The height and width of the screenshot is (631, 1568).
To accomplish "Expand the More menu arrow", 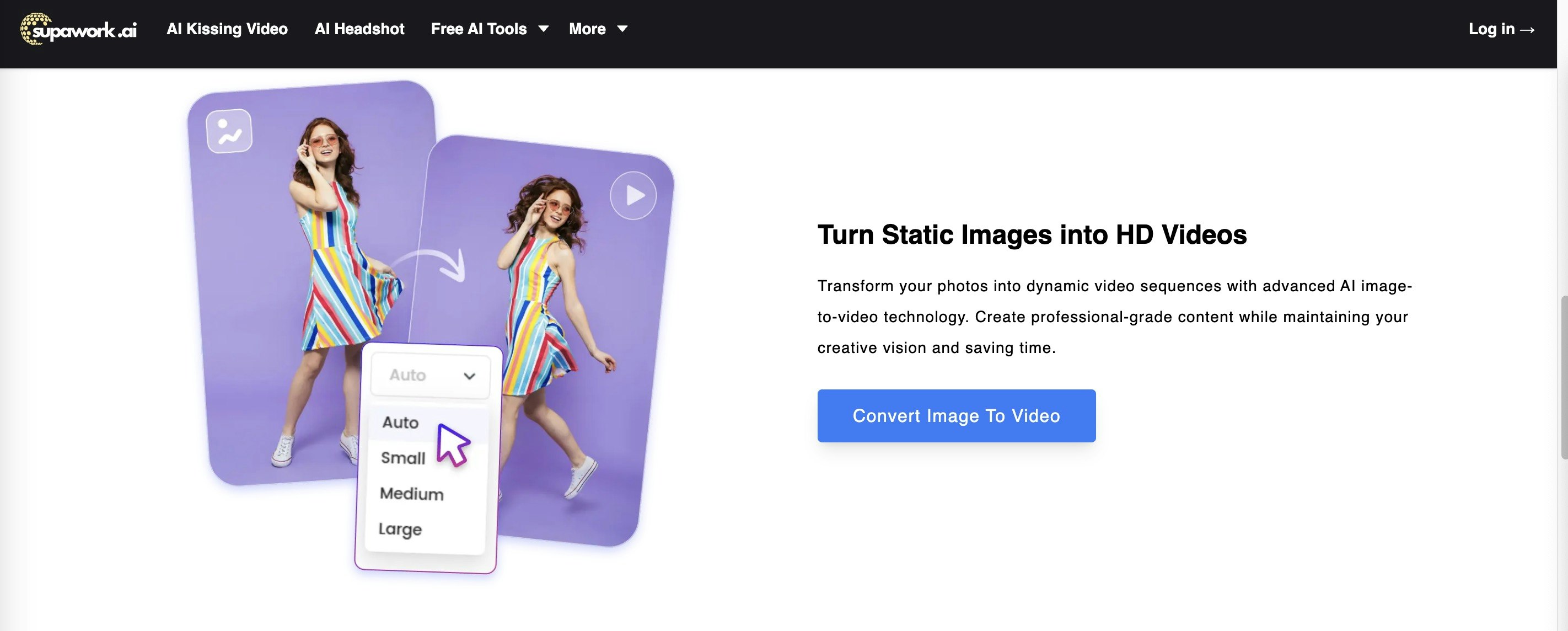I will point(622,29).
